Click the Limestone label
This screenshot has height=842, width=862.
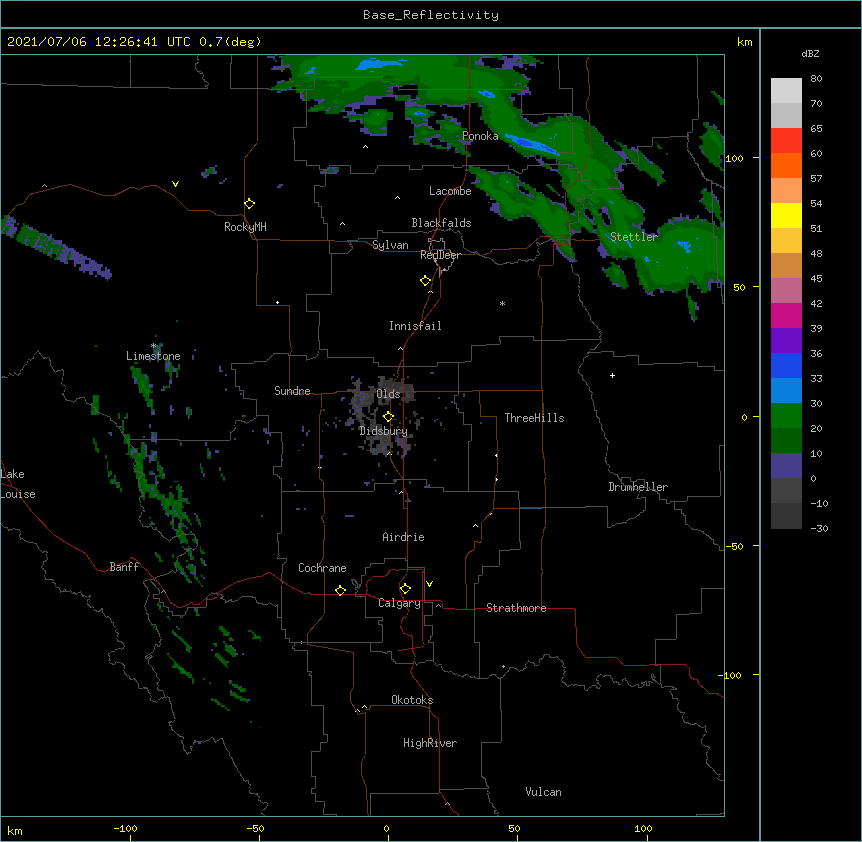(153, 356)
